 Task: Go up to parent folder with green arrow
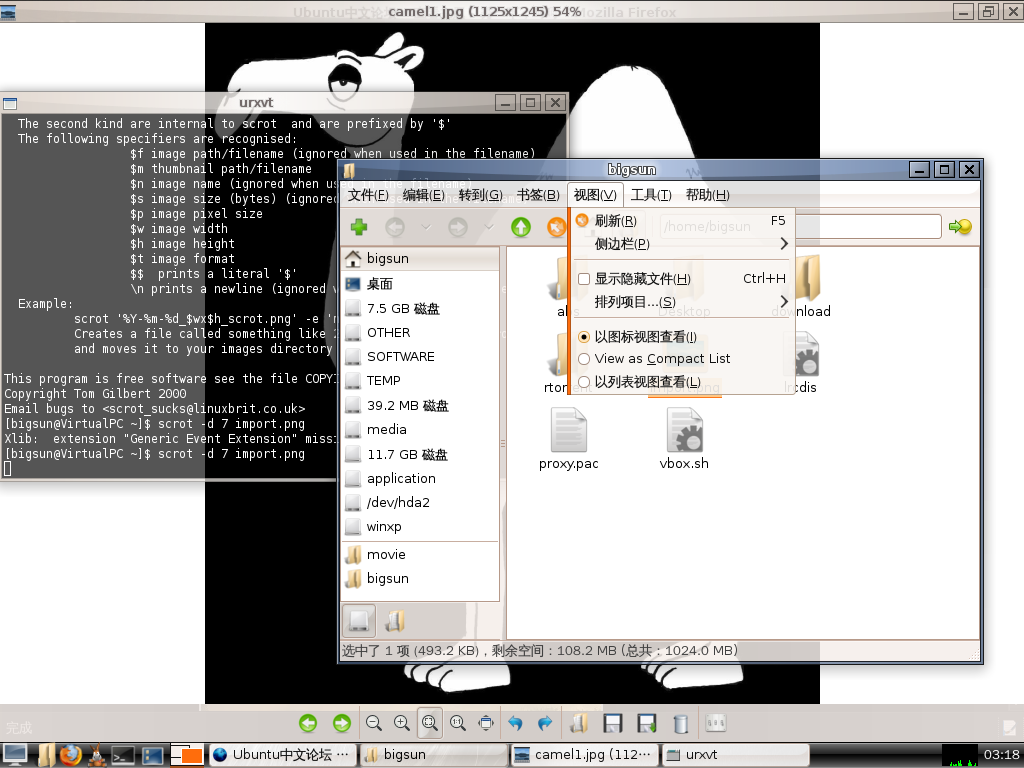pos(520,227)
